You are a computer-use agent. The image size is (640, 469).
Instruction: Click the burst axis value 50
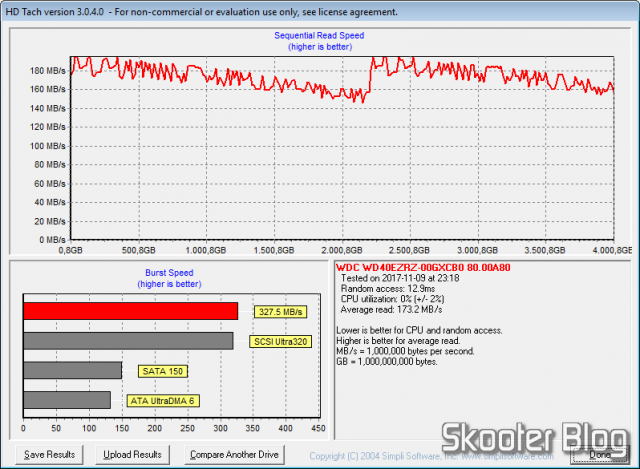(56, 428)
